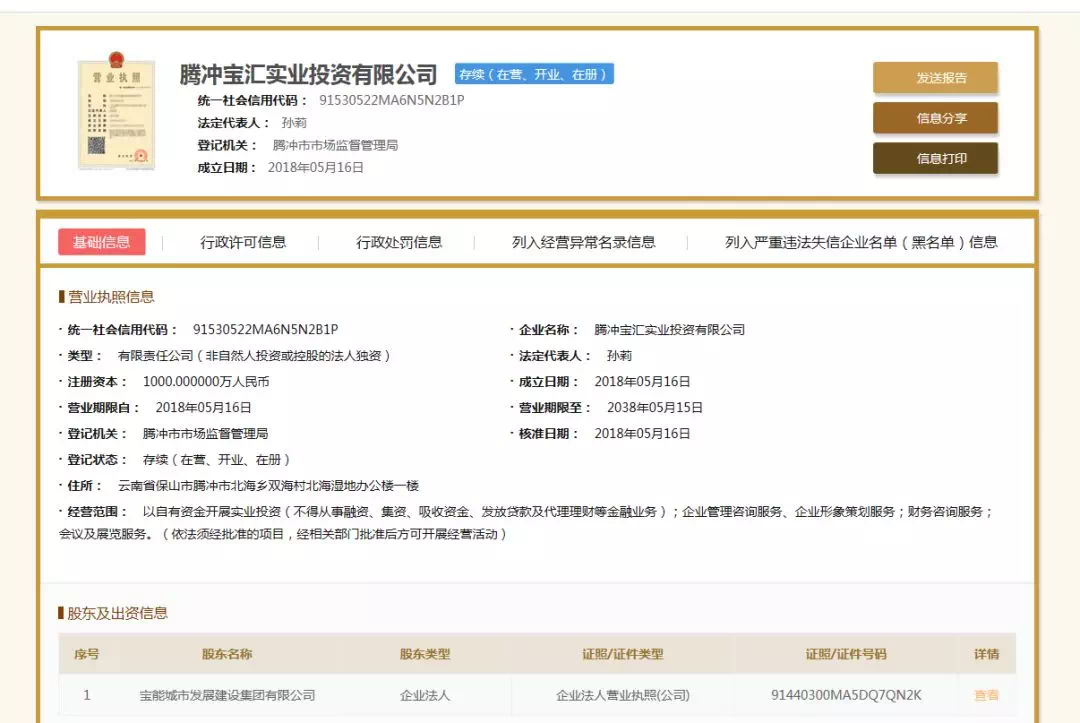The image size is (1080, 723).
Task: Click the 信息分享 button
Action: (x=935, y=118)
